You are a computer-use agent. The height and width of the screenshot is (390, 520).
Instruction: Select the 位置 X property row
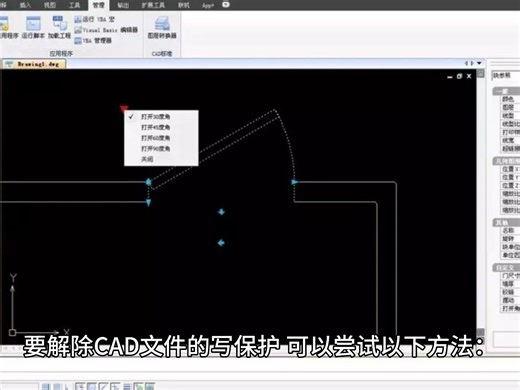click(510, 169)
